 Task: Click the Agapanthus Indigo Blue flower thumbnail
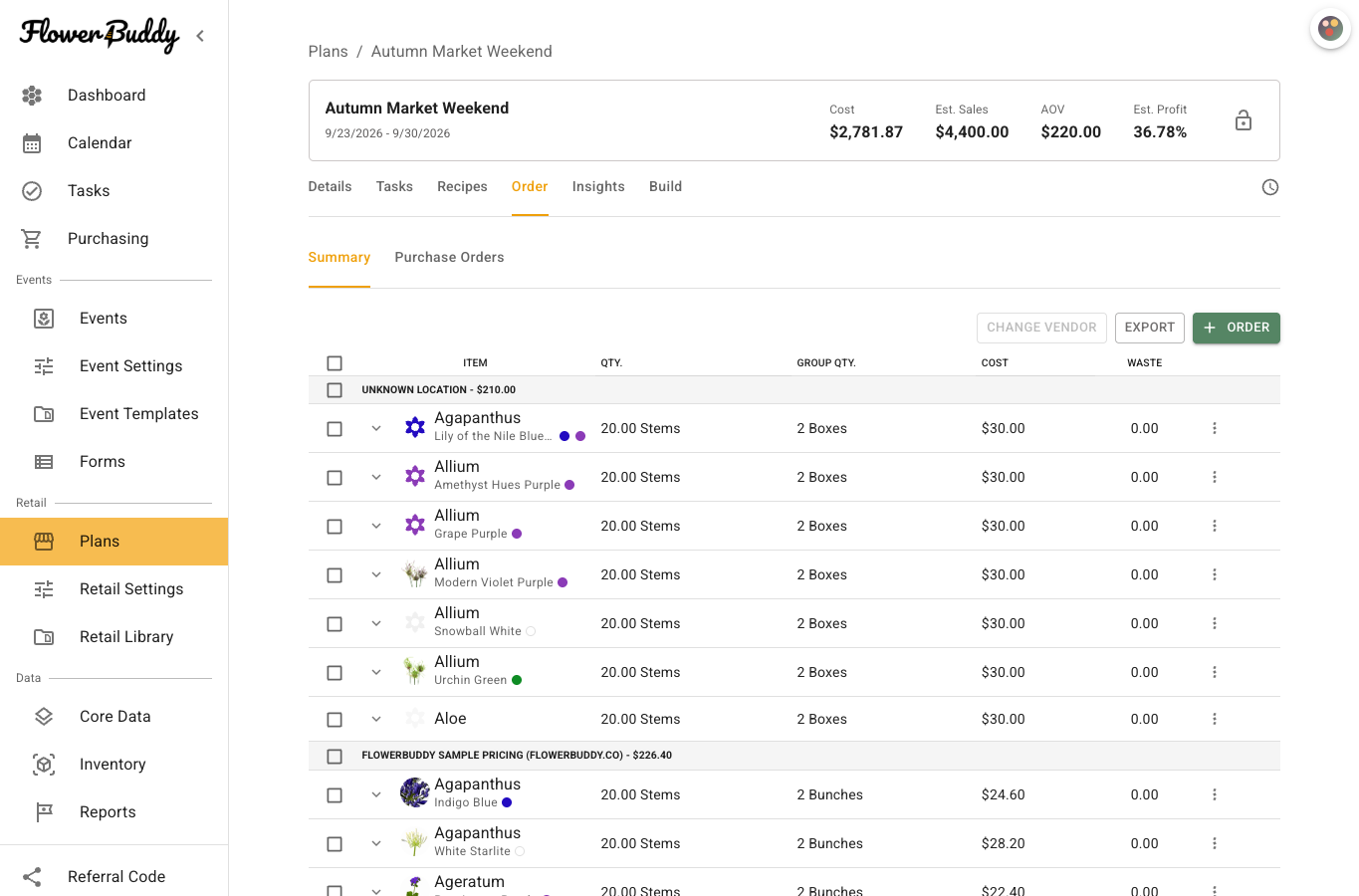(414, 793)
